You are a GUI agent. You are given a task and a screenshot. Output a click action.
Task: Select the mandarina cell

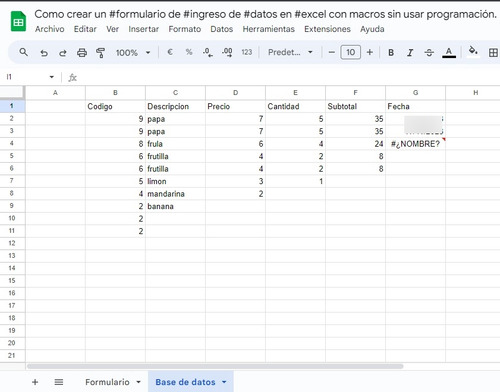175,194
